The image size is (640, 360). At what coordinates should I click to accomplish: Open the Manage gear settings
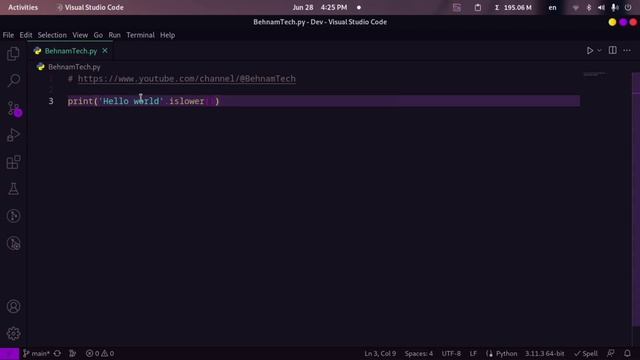(13, 333)
